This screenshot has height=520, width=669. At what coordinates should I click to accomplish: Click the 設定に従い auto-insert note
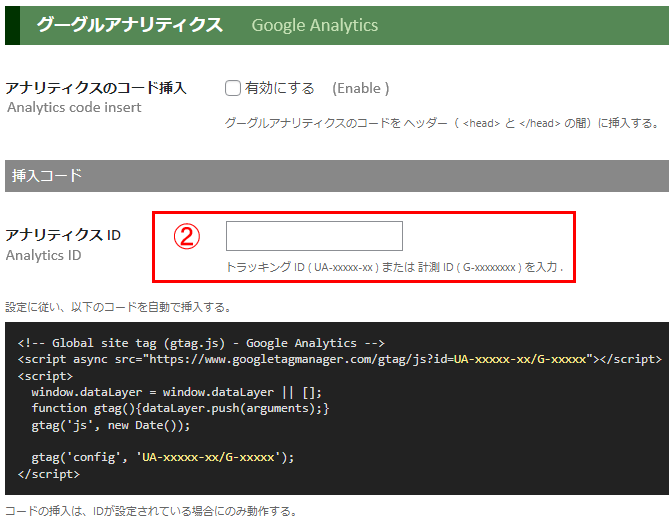[x=118, y=307]
